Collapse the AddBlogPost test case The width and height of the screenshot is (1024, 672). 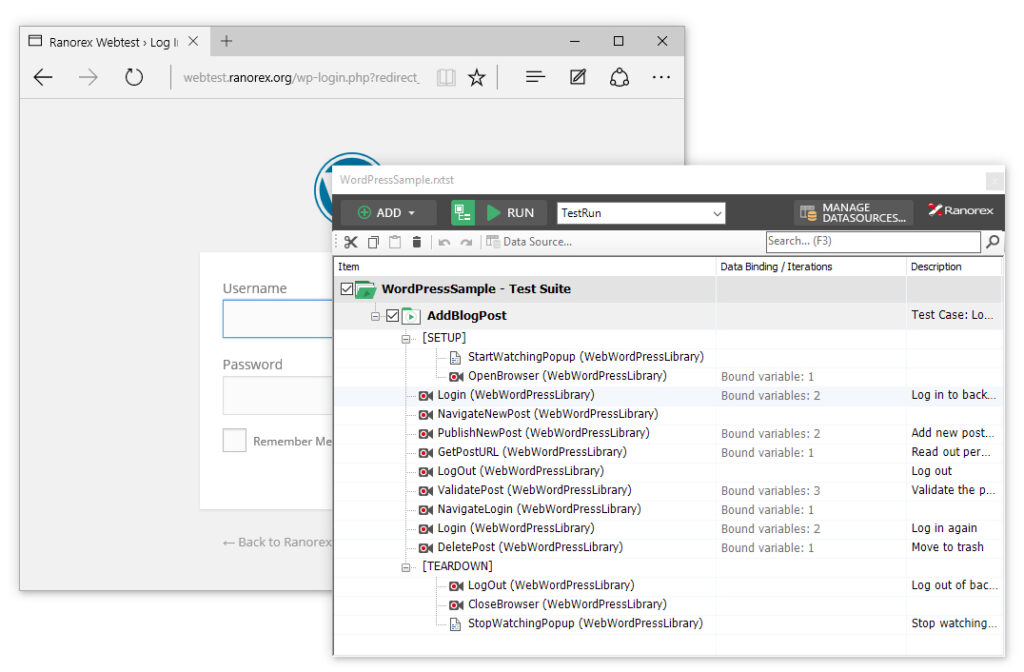(375, 316)
